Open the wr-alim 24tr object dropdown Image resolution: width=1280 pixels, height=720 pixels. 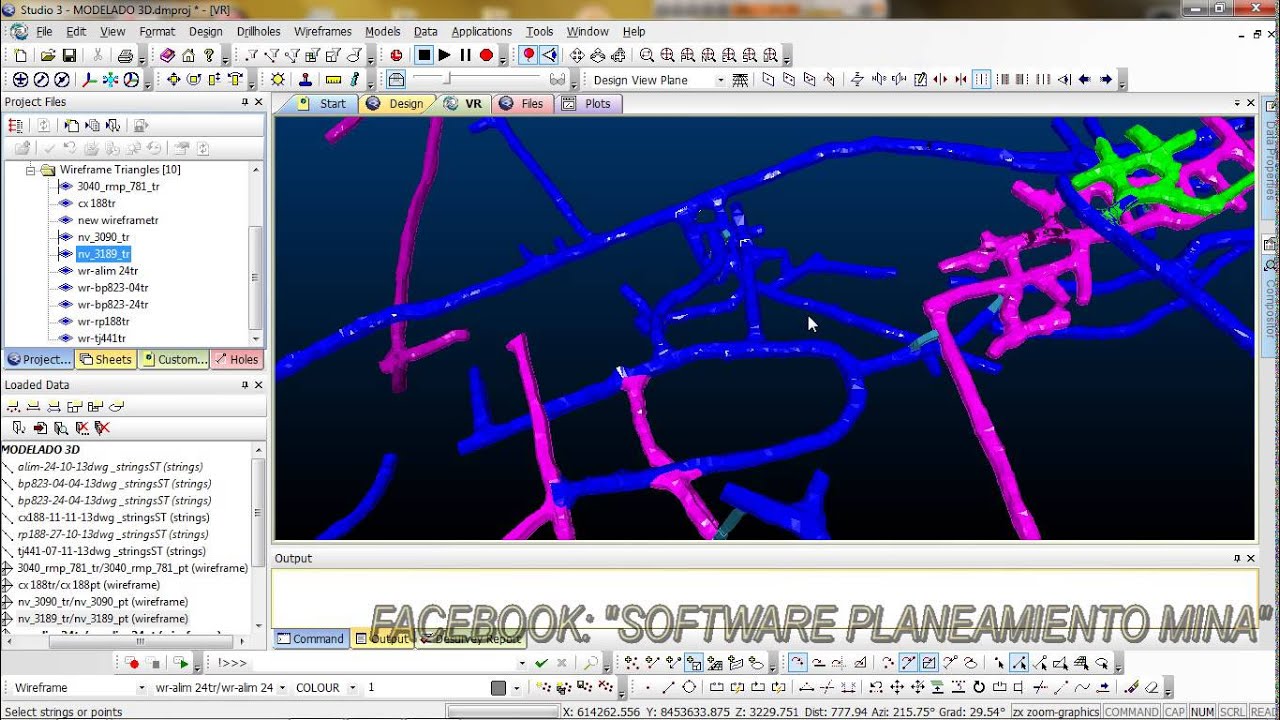(x=282, y=688)
